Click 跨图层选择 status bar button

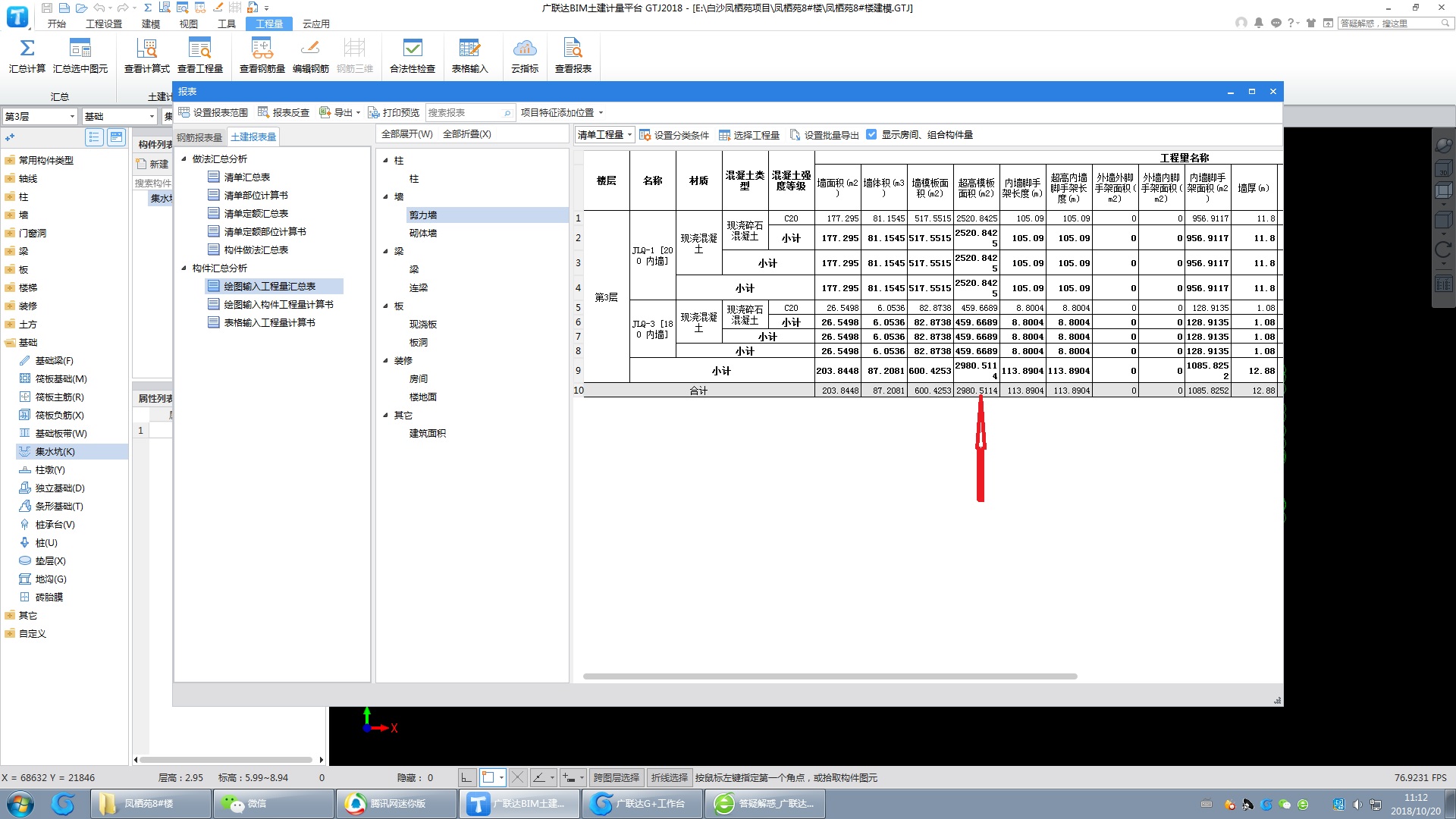coord(616,778)
